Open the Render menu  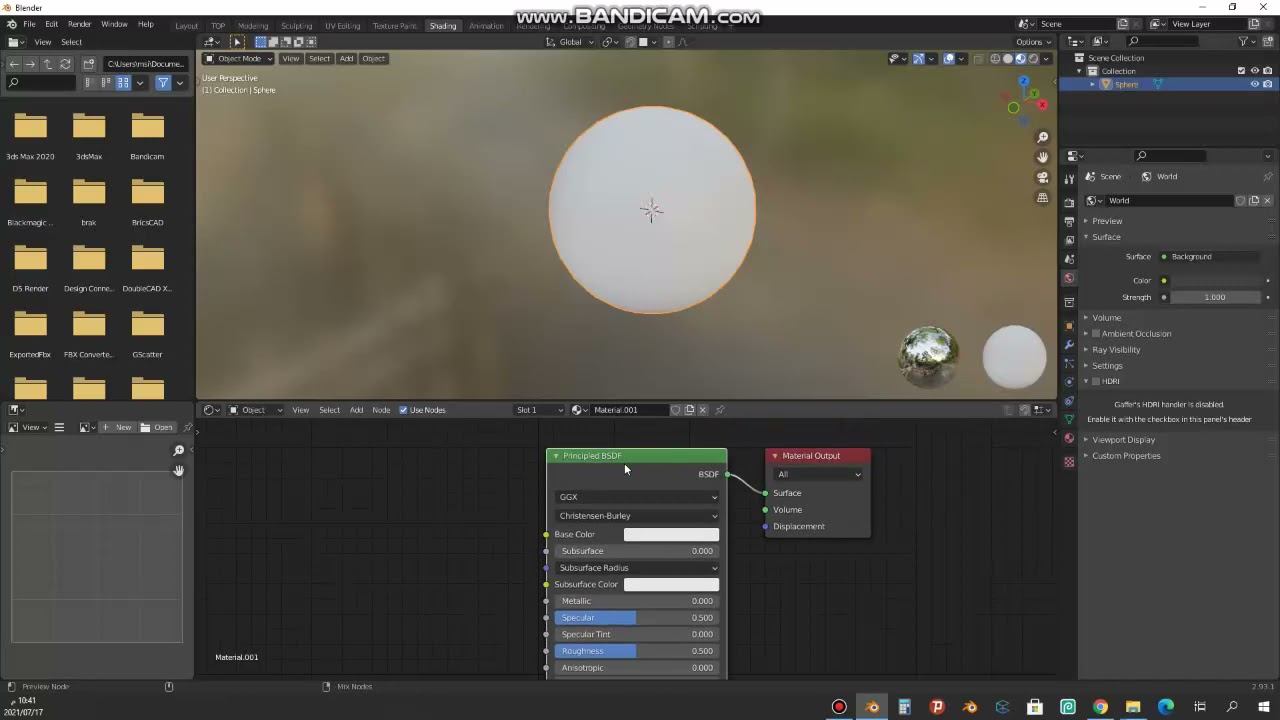tap(79, 24)
